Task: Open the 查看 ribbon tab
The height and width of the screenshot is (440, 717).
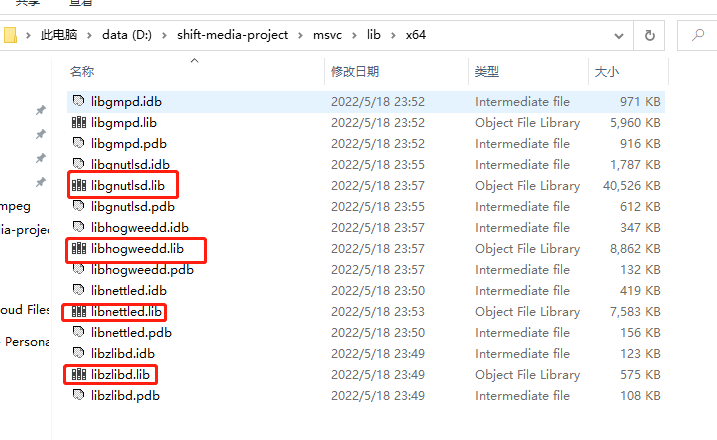Action: [x=82, y=3]
